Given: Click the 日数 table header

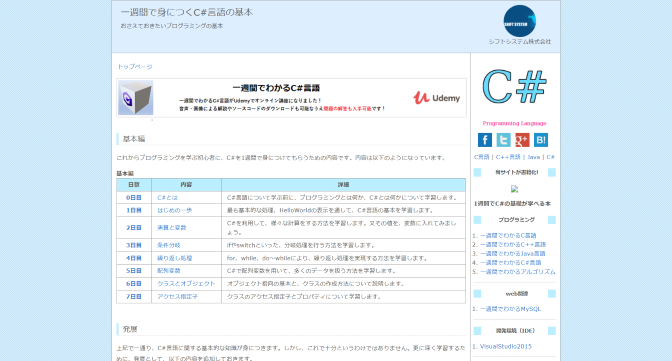Looking at the screenshot, I should point(134,185).
